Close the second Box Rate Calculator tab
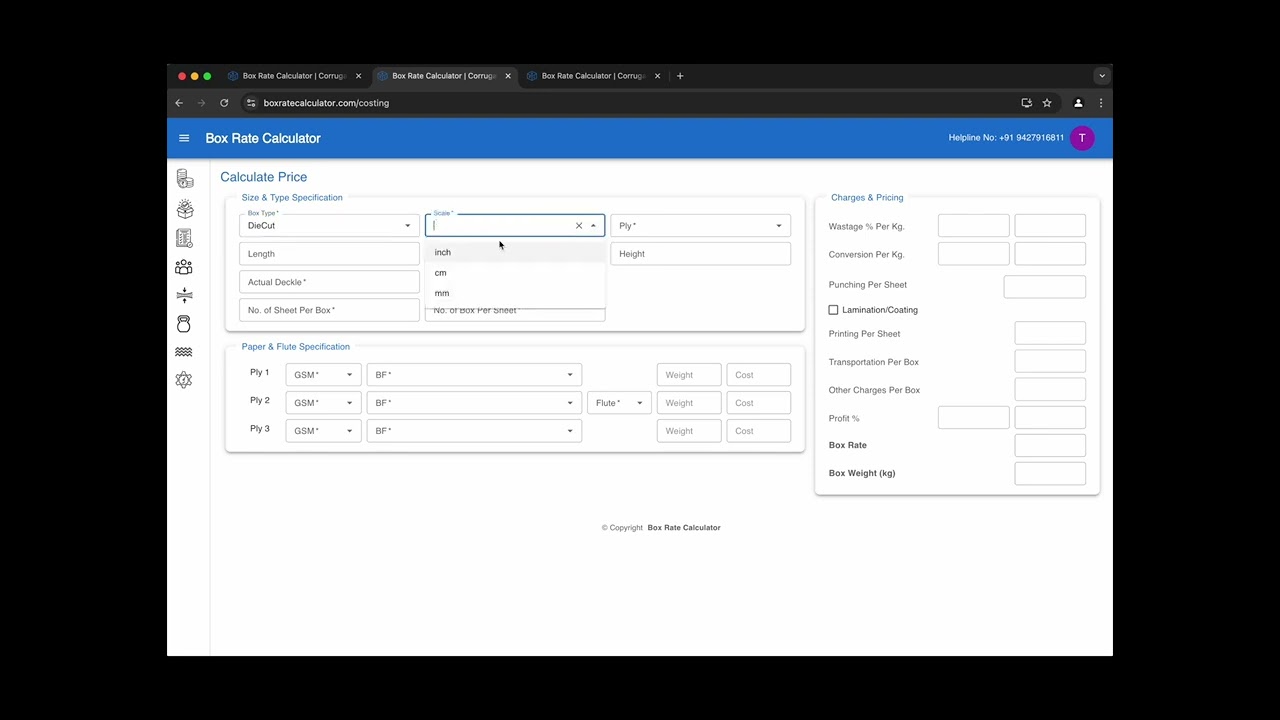The image size is (1280, 720). pyautogui.click(x=508, y=76)
